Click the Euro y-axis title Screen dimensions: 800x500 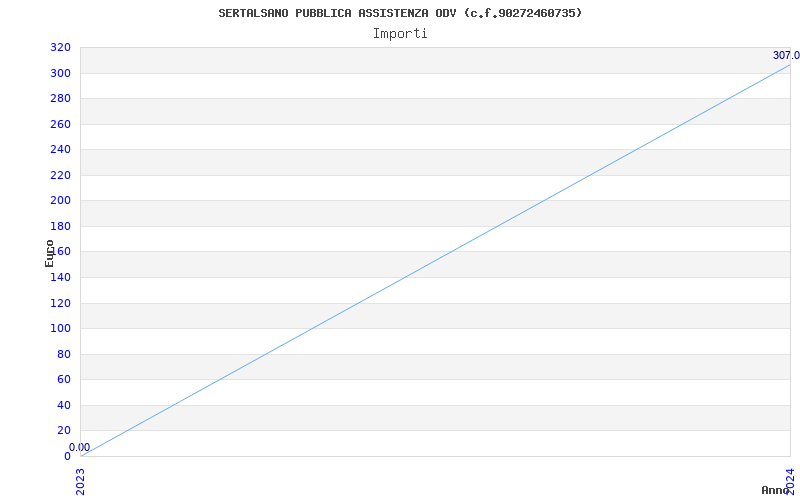click(49, 253)
